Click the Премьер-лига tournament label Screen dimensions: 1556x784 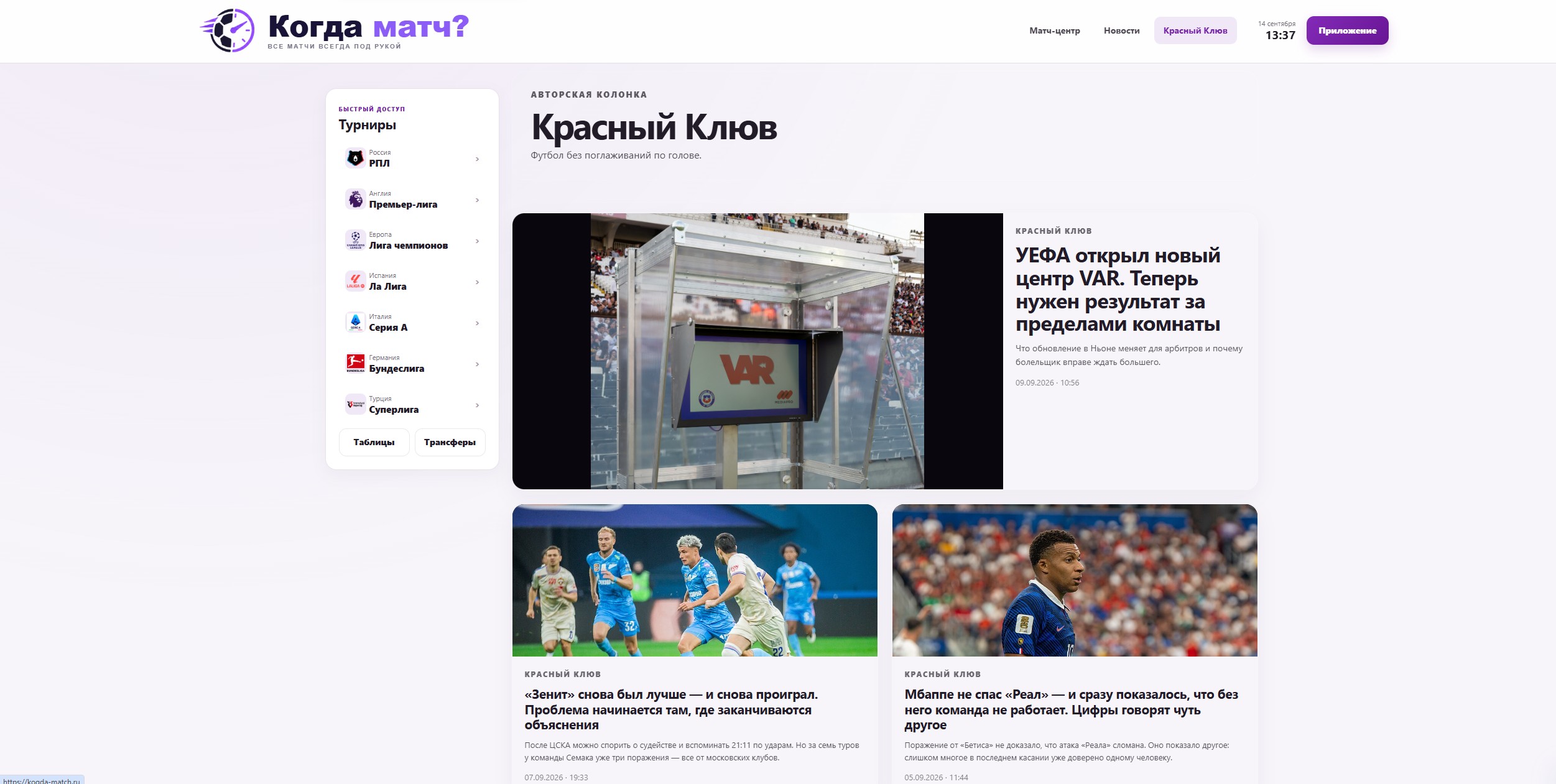(x=403, y=205)
